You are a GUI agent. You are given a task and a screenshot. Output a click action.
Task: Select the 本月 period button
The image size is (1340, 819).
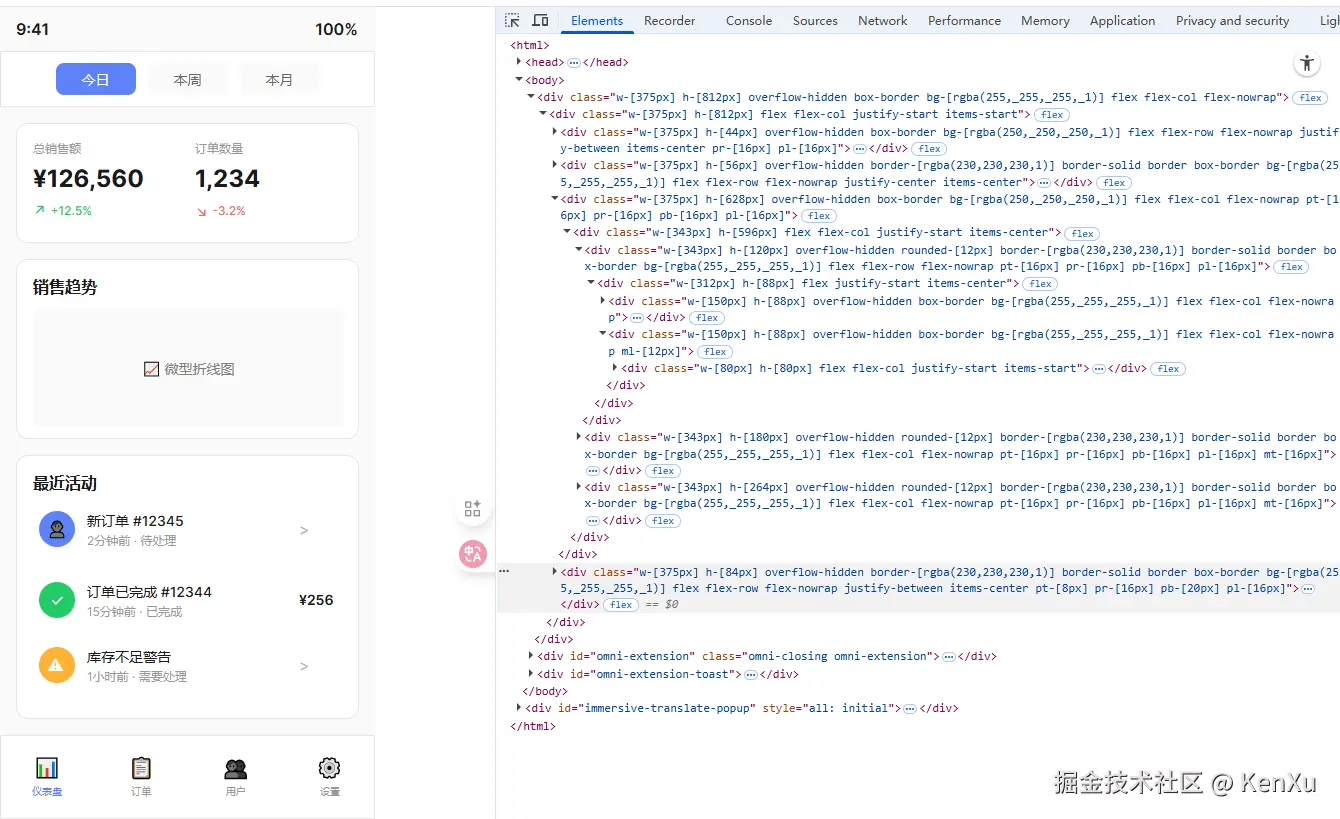[279, 79]
